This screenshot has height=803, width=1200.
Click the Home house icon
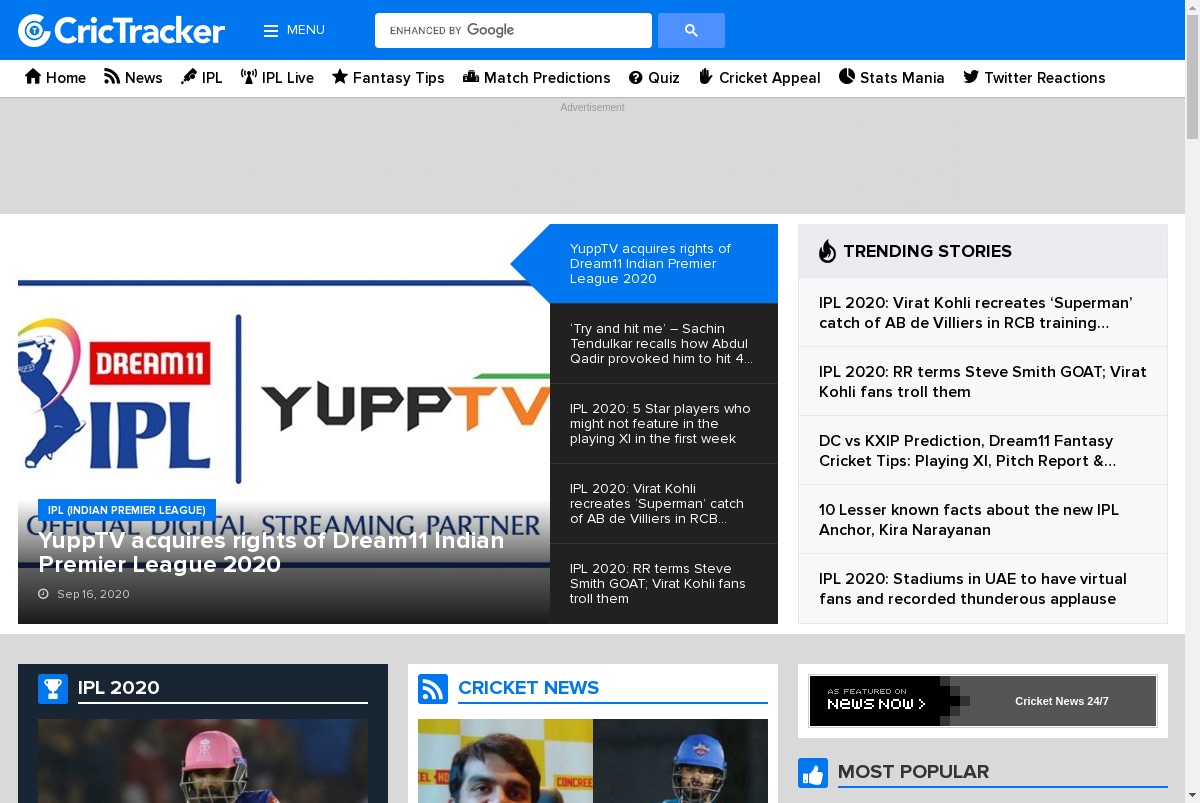(33, 77)
